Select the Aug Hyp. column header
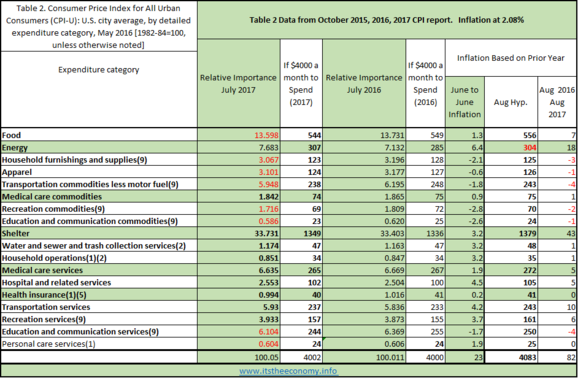 coord(511,102)
